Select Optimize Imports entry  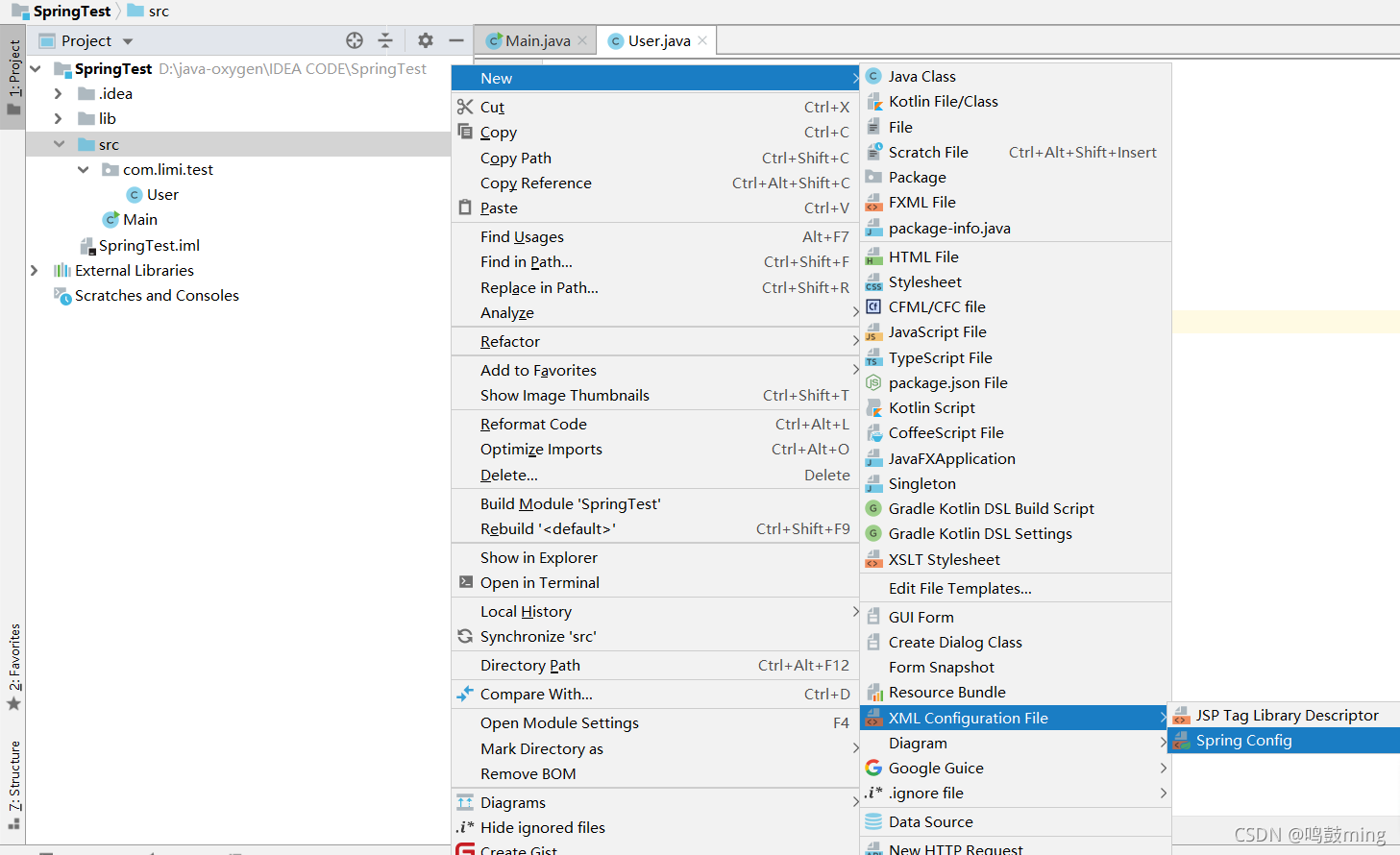tap(655, 449)
